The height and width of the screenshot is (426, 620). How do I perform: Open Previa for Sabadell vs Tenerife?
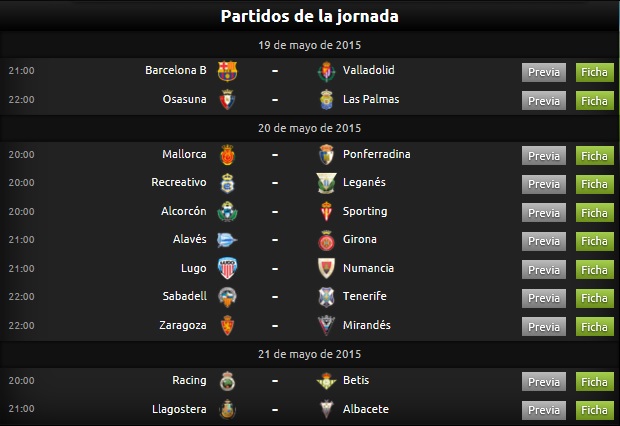(x=544, y=298)
